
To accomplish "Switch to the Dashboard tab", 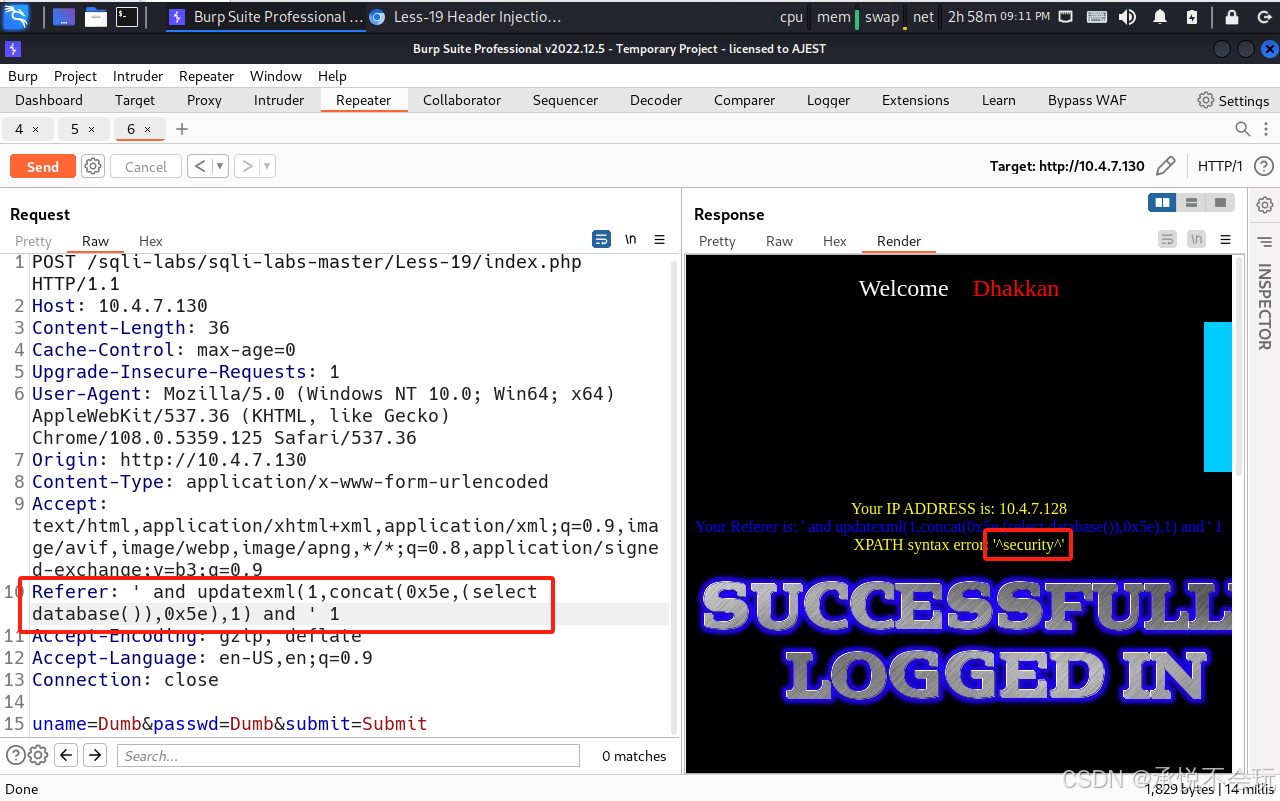I will [49, 100].
